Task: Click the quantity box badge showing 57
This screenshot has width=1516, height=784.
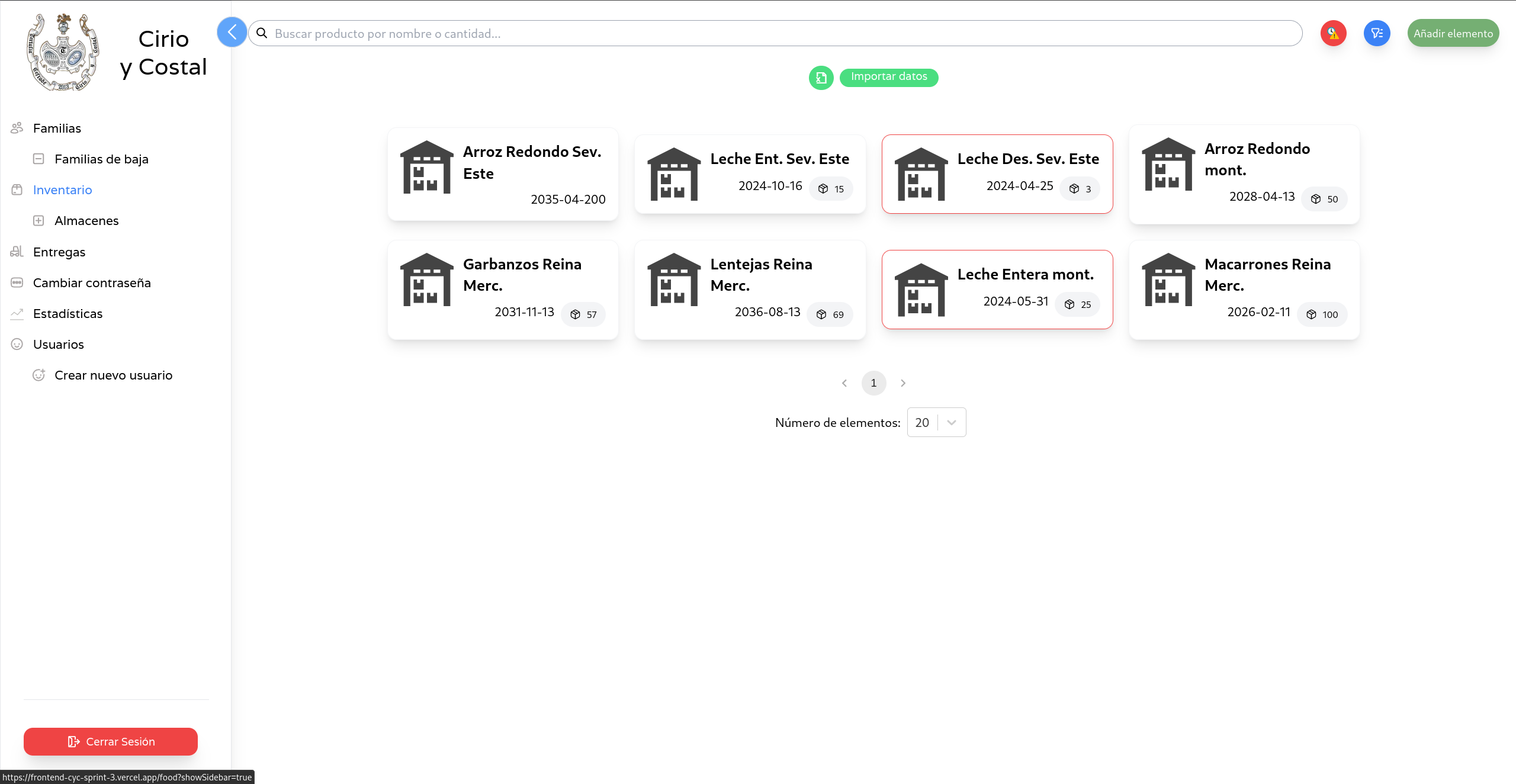Action: 583,314
